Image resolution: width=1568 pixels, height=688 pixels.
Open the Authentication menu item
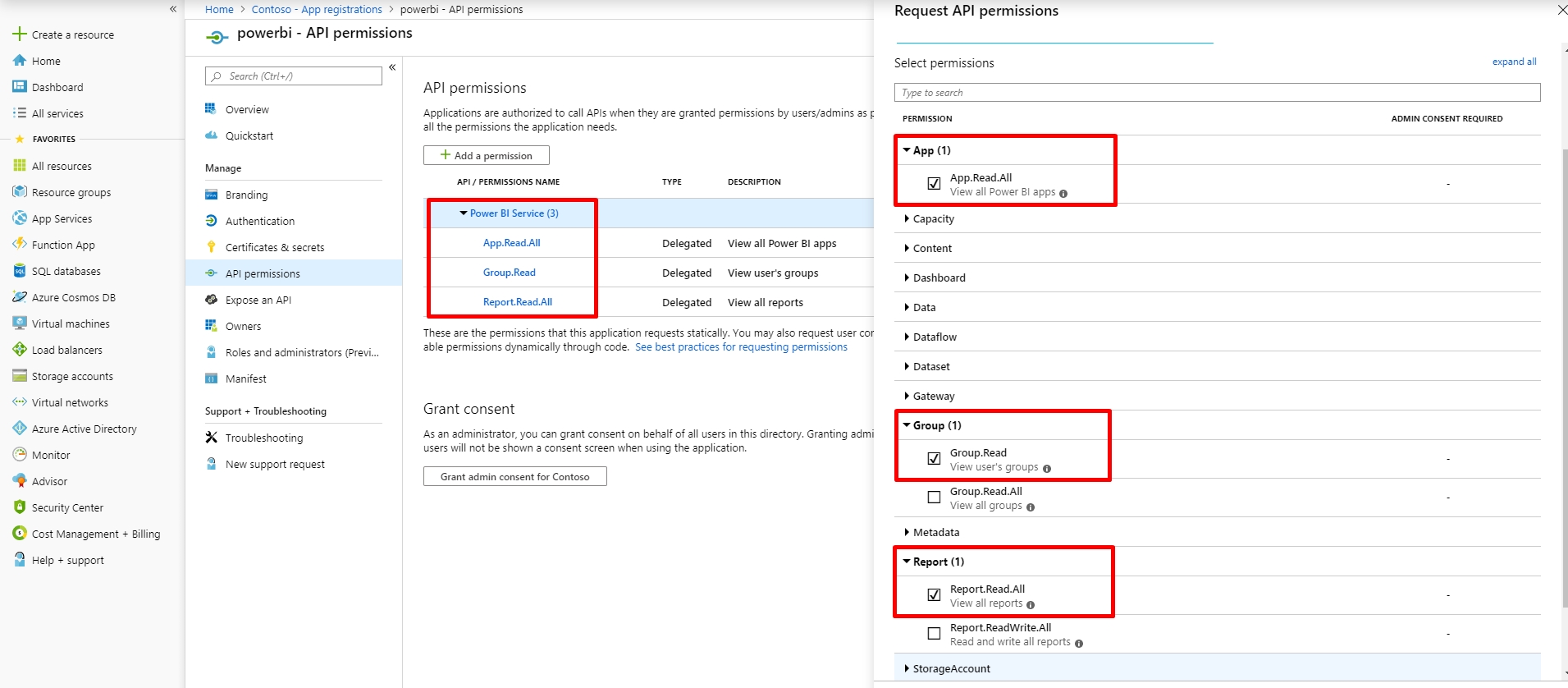pos(259,221)
